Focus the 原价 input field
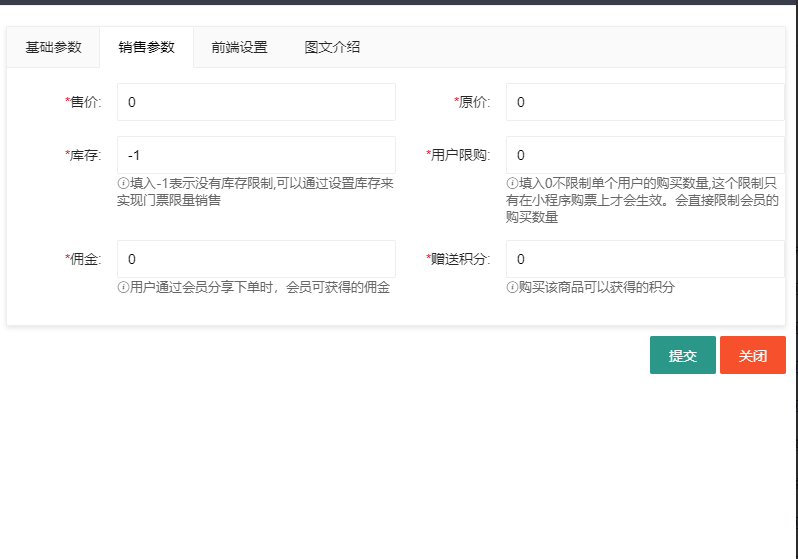Screen dimensions: 798x559 pos(645,102)
